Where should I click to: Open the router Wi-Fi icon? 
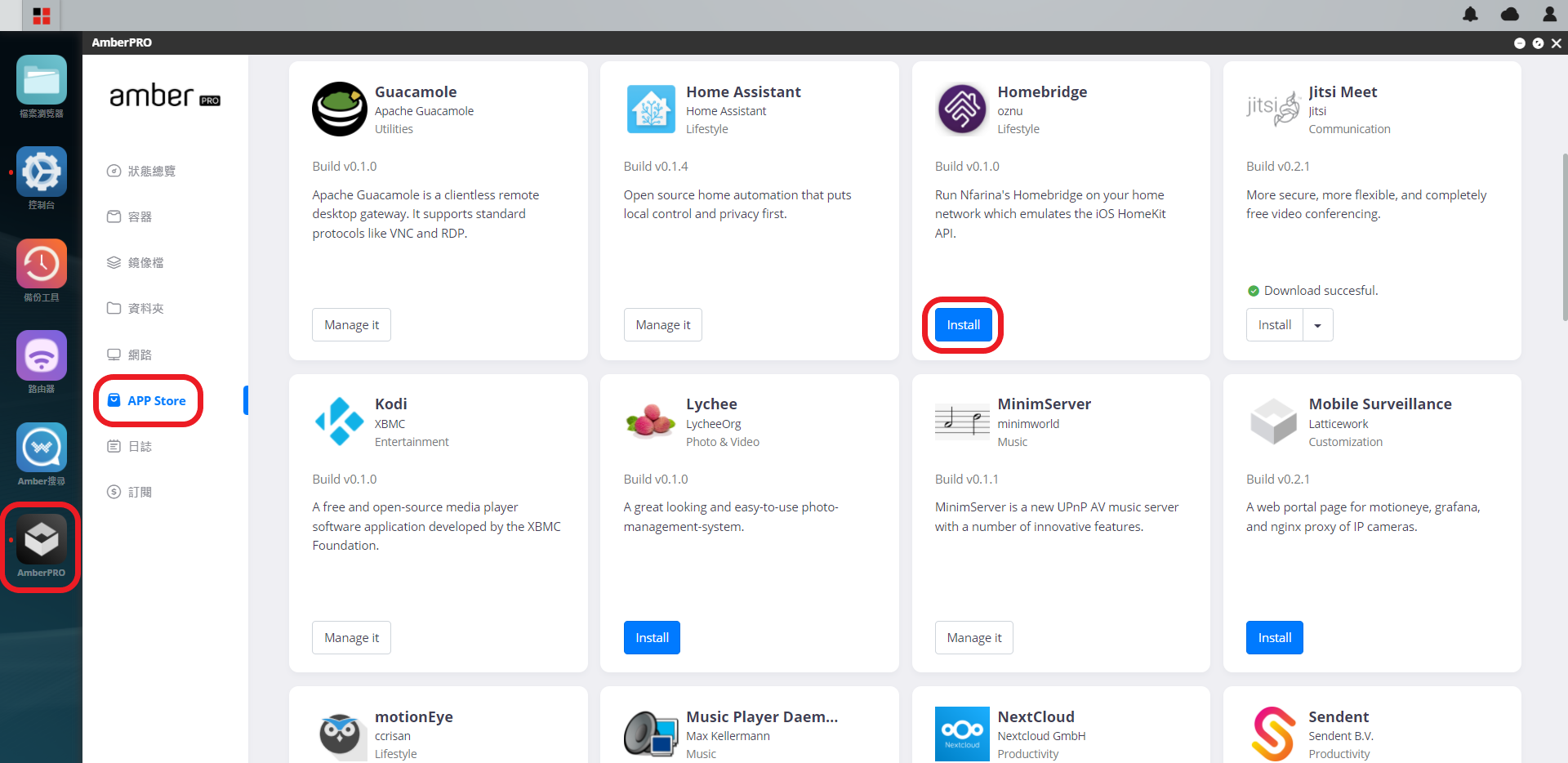[42, 355]
